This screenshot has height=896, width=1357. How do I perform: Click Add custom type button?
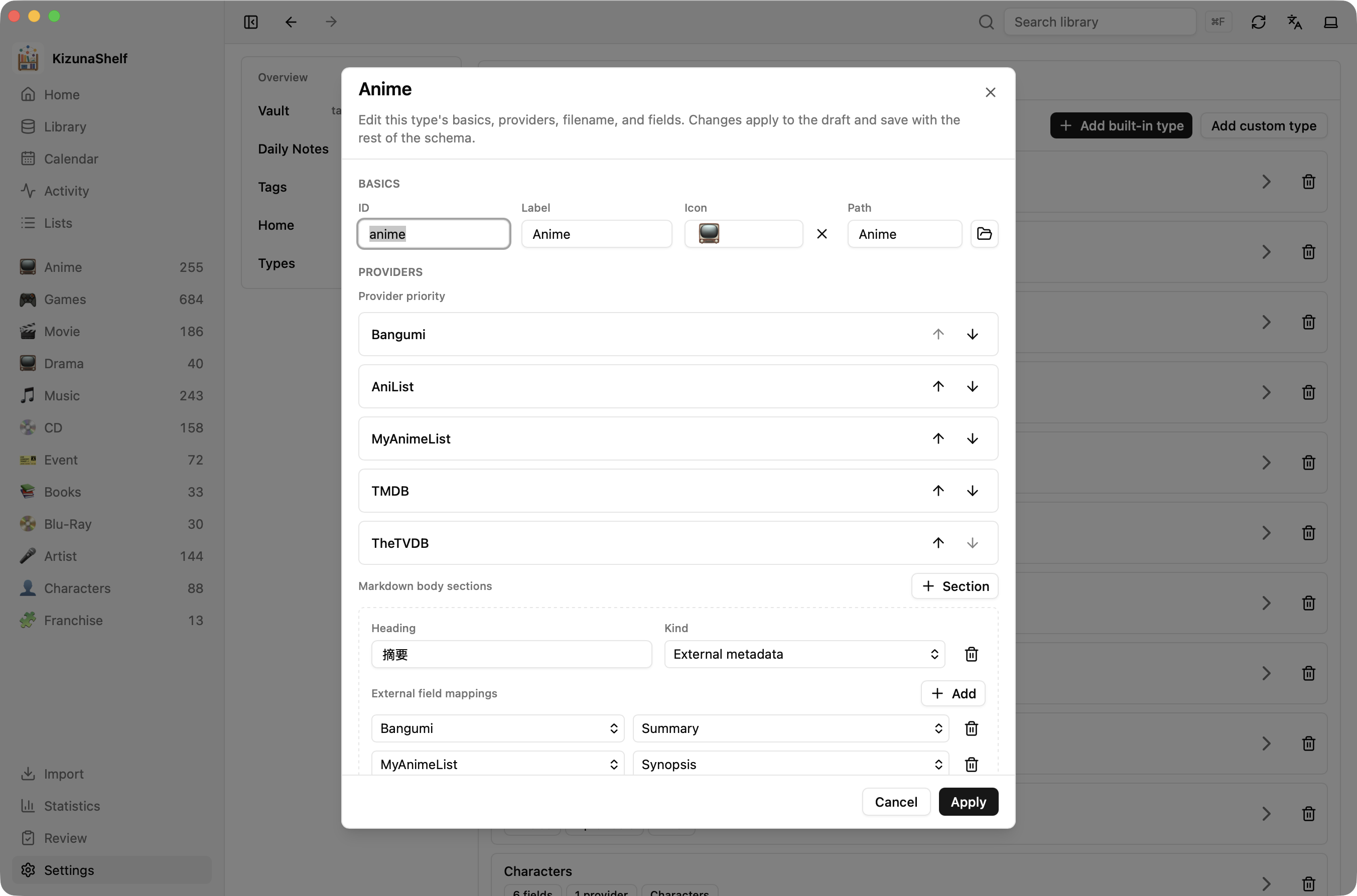1263,125
